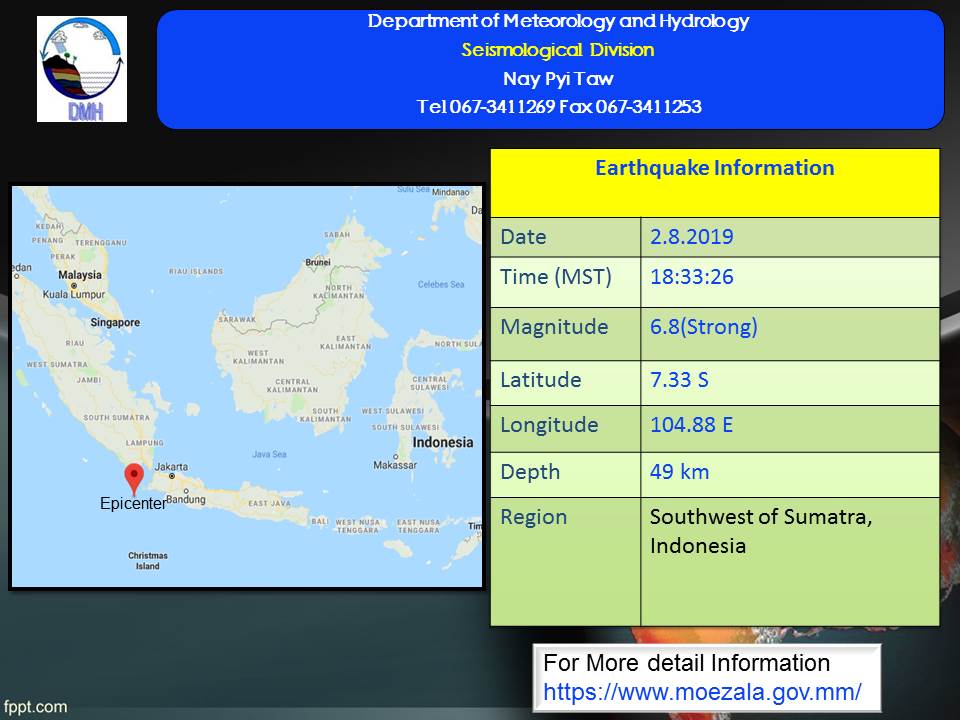Click the 'NORTH KALIMANTAN' map label

(339, 291)
